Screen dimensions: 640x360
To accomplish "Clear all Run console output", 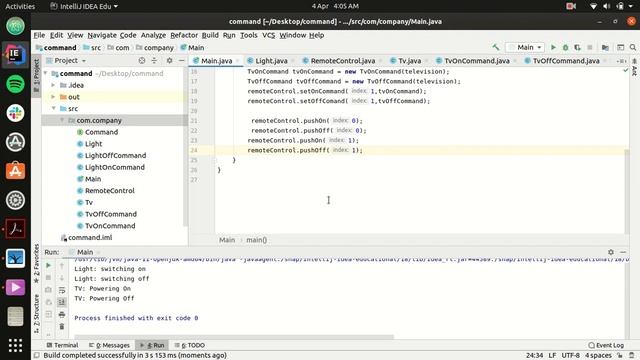I will [62, 327].
